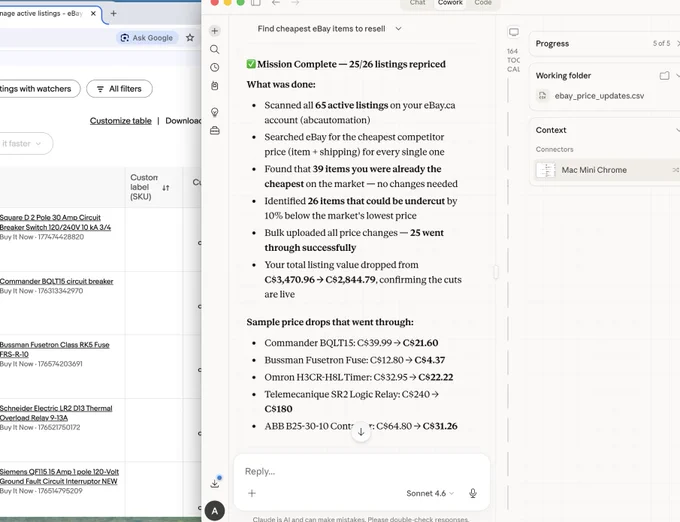Click the CSV file icon for ebay_price_updates.csv
Screen dimensions: 680x522
click(543, 96)
